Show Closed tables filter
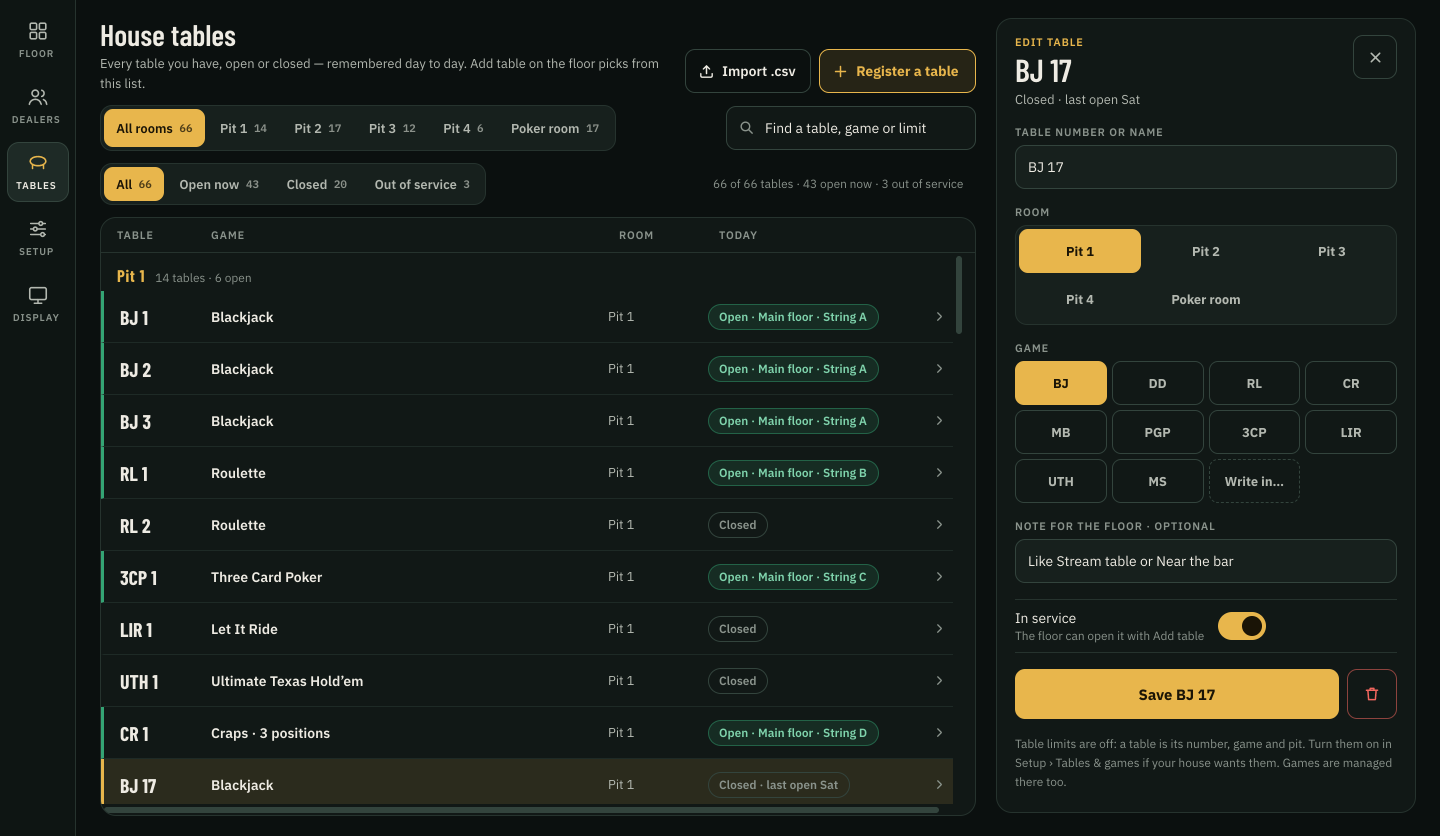This screenshot has width=1440, height=836. (x=316, y=184)
